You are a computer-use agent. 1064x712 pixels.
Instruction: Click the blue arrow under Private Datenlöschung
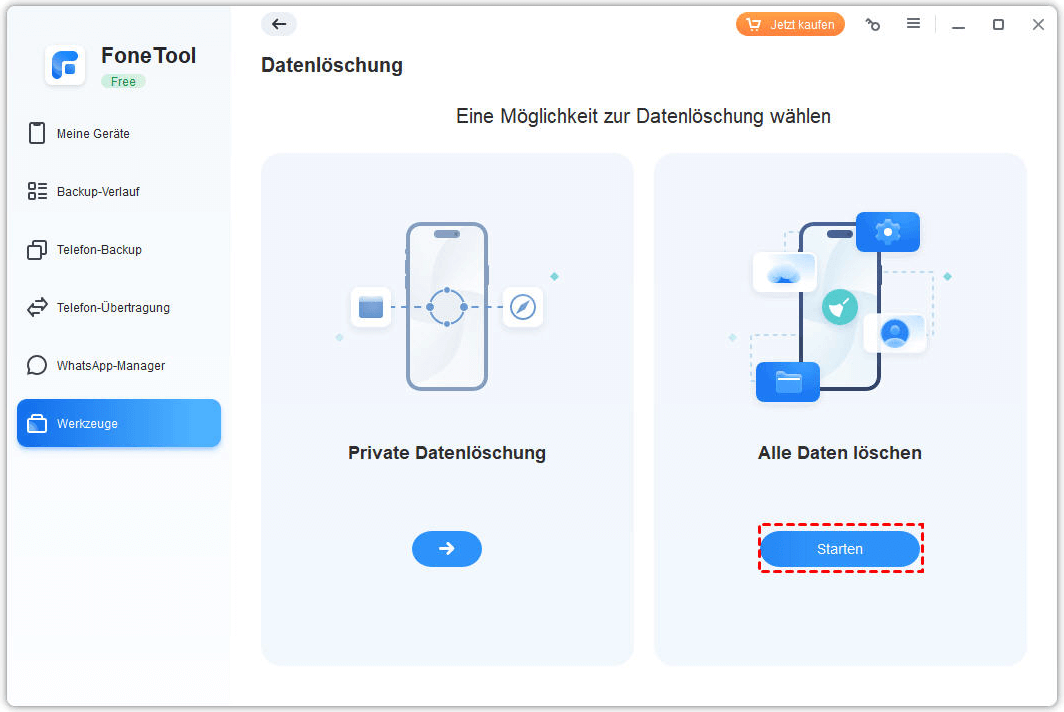coord(446,548)
